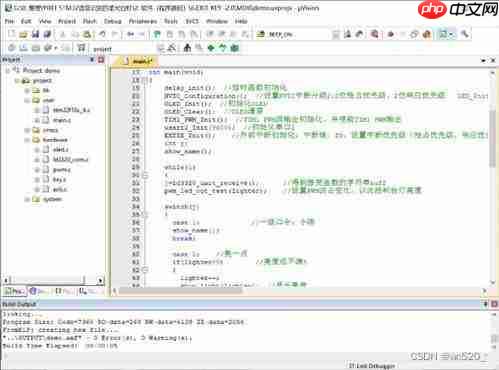Image resolution: width=499 pixels, height=370 pixels.
Task: Collapse the user folder in project tree
Action: (x=27, y=100)
